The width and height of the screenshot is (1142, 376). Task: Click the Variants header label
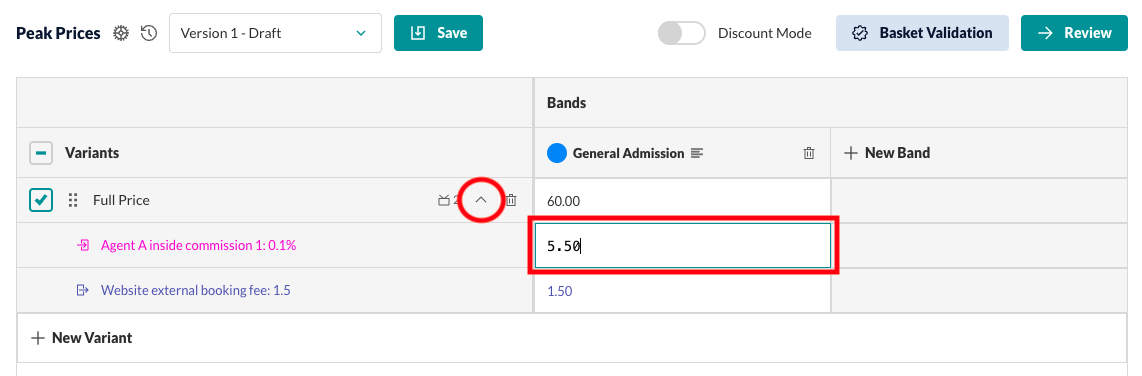(92, 153)
